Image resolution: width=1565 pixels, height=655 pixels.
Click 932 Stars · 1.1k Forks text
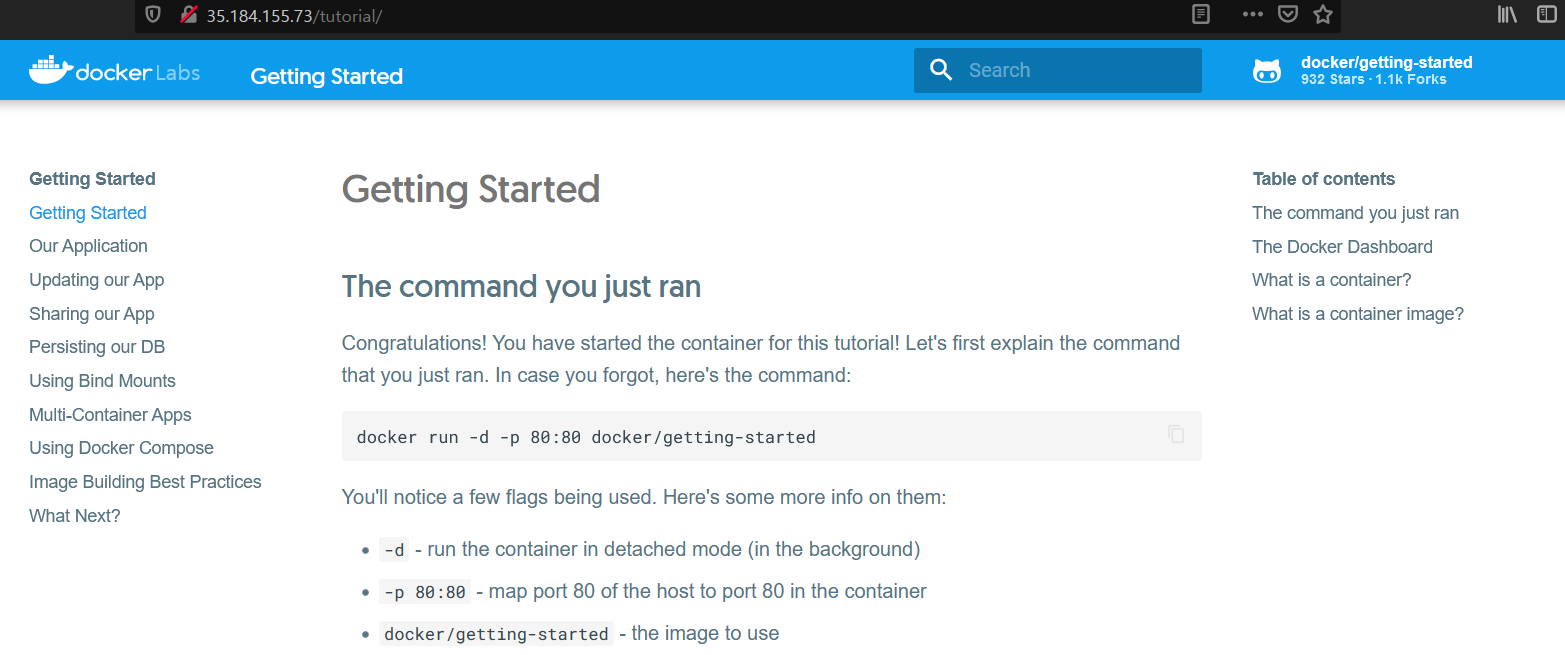pos(1373,79)
